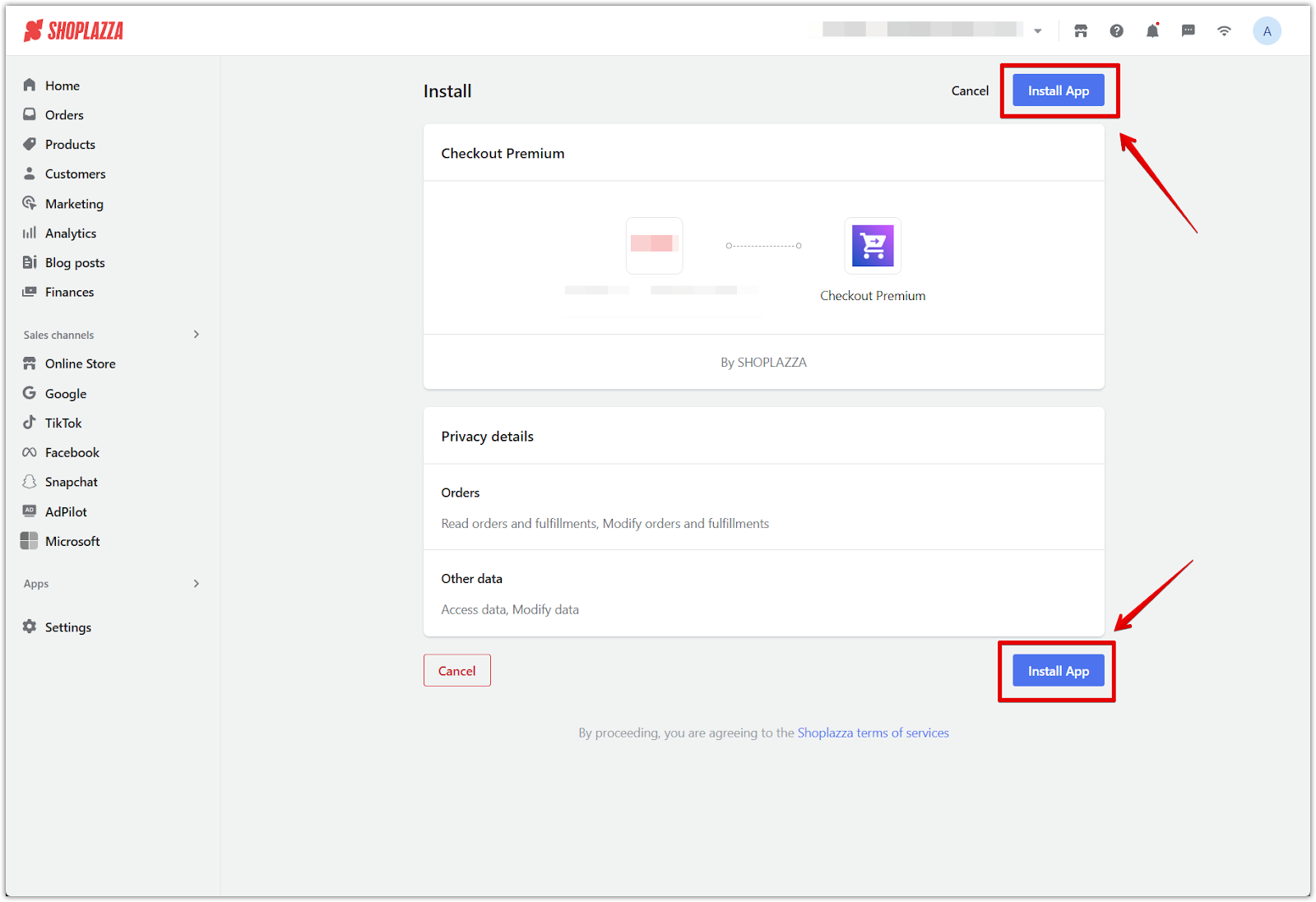
Task: Open Marketing menu item
Action: tap(74, 204)
